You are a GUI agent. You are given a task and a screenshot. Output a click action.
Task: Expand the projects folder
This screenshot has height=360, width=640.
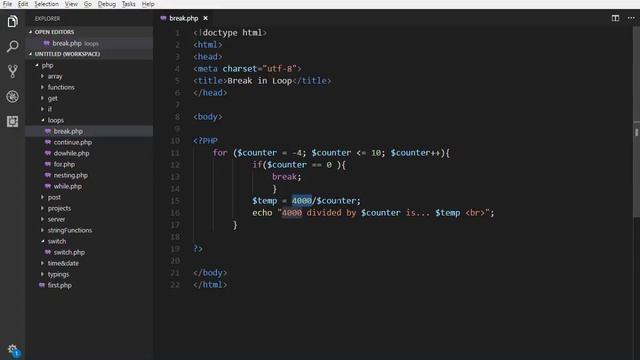click(42, 208)
